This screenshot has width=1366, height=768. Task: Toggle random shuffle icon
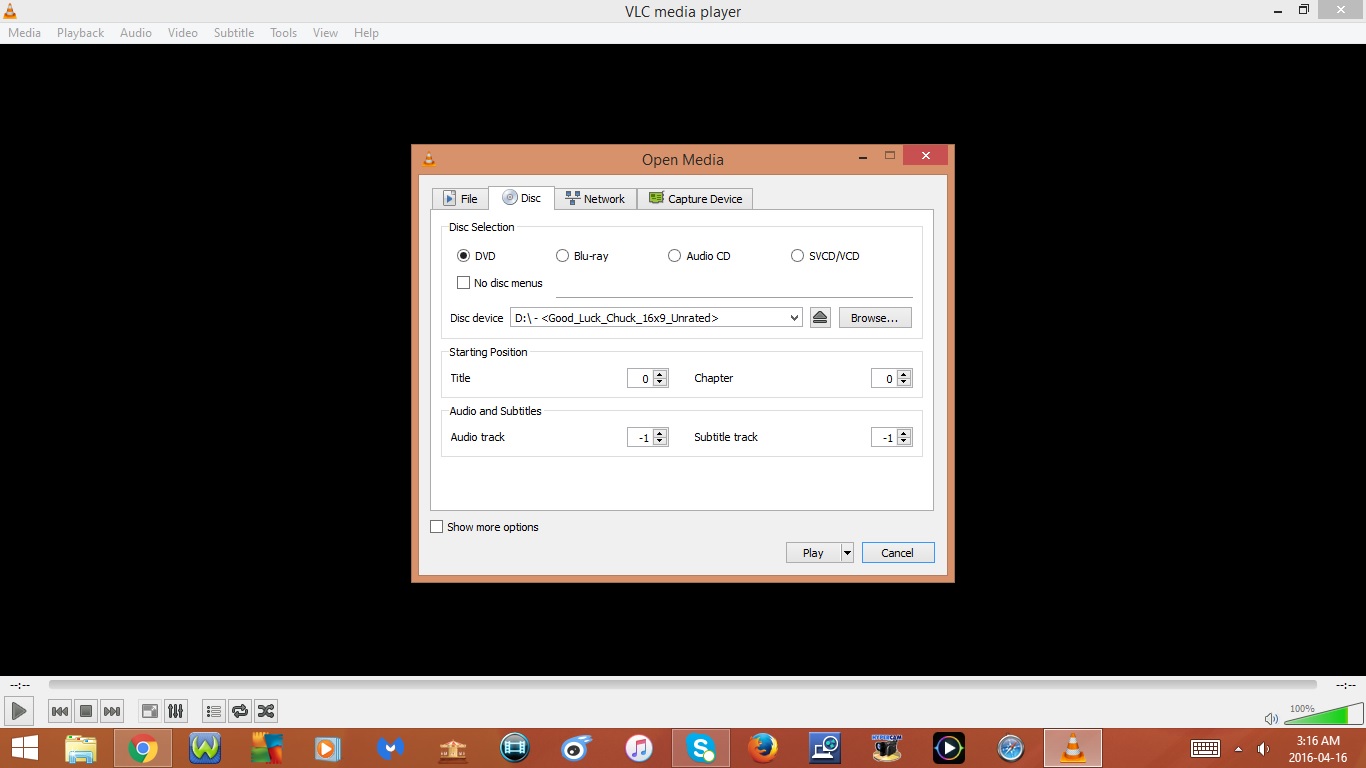point(265,711)
